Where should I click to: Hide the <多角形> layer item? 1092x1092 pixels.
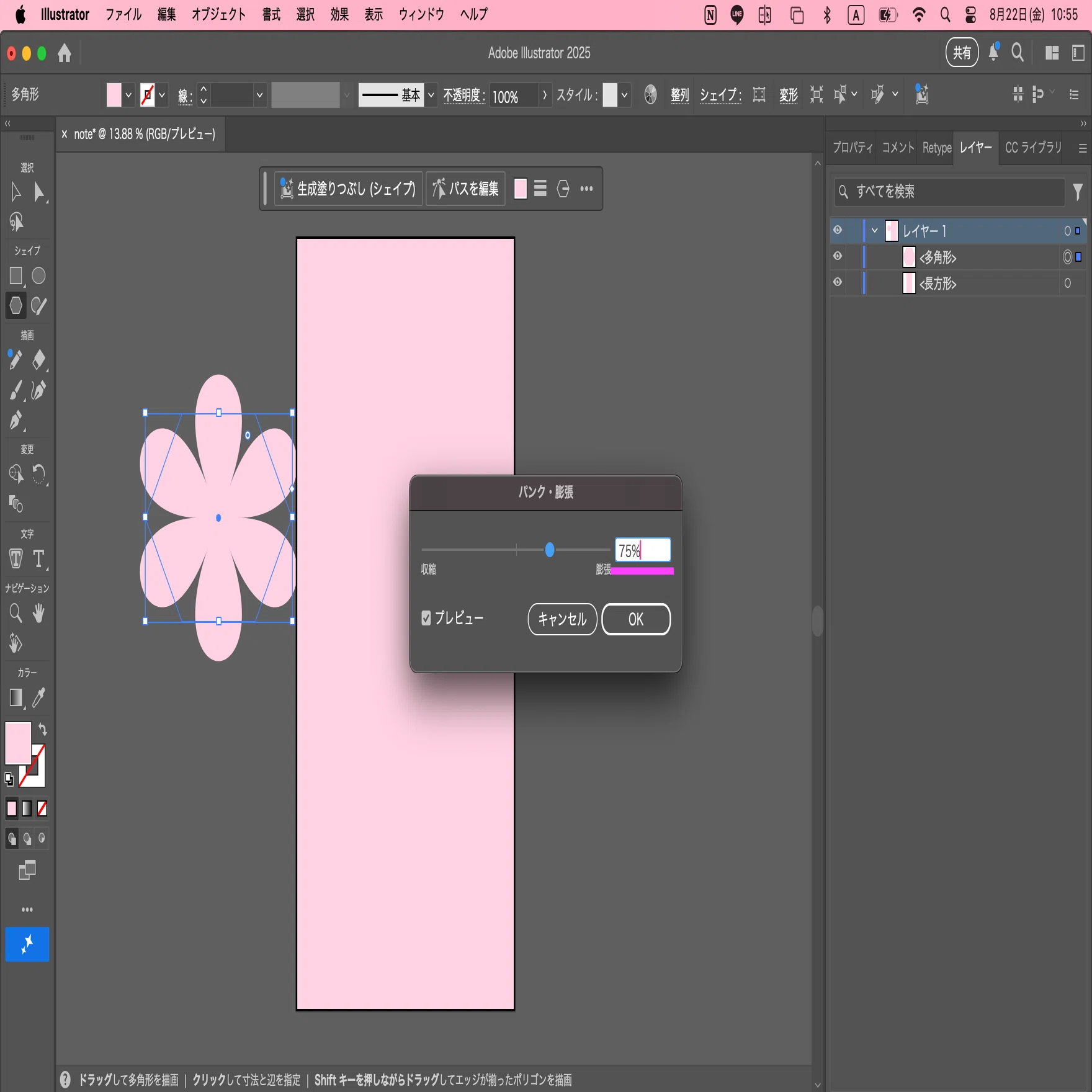(x=838, y=256)
